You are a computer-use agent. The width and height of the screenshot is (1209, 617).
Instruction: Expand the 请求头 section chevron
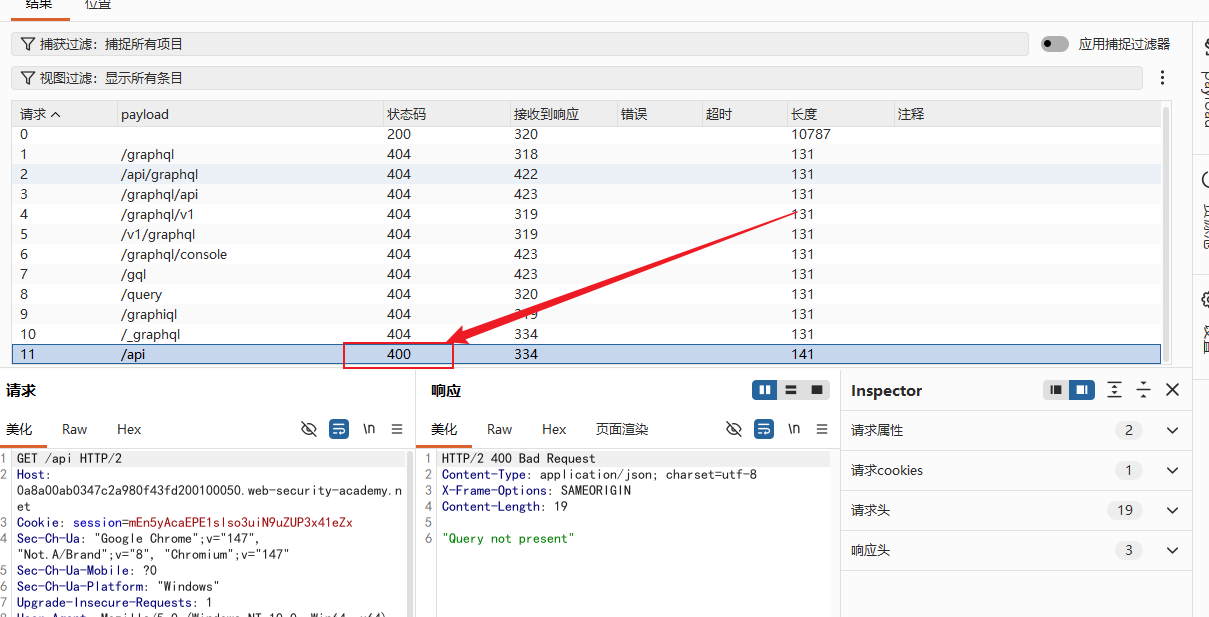1173,510
